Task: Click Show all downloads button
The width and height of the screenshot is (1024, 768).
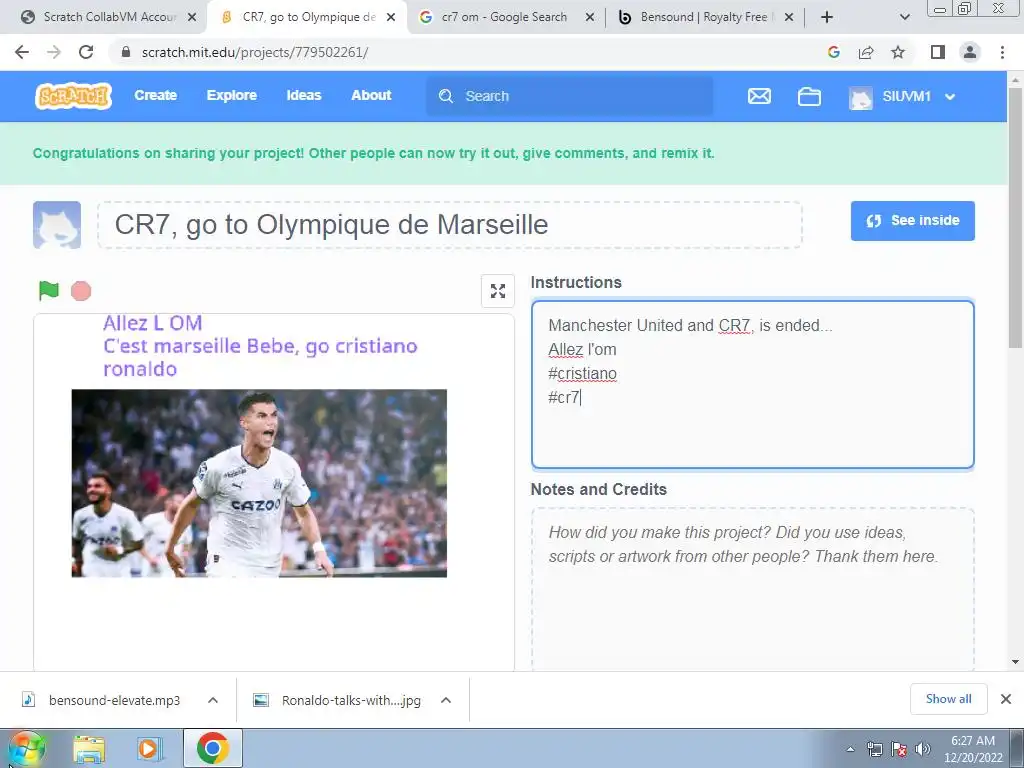Action: [x=948, y=699]
